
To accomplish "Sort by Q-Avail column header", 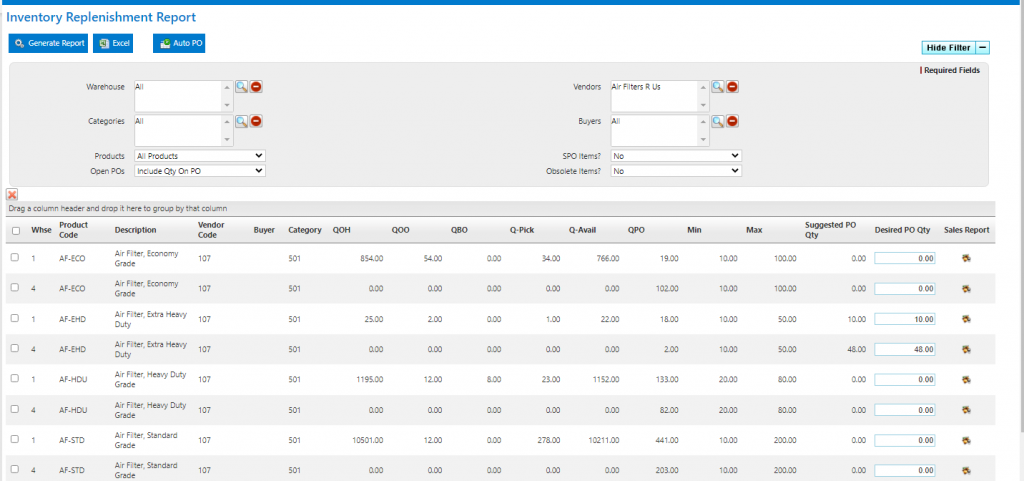I will click(x=583, y=230).
